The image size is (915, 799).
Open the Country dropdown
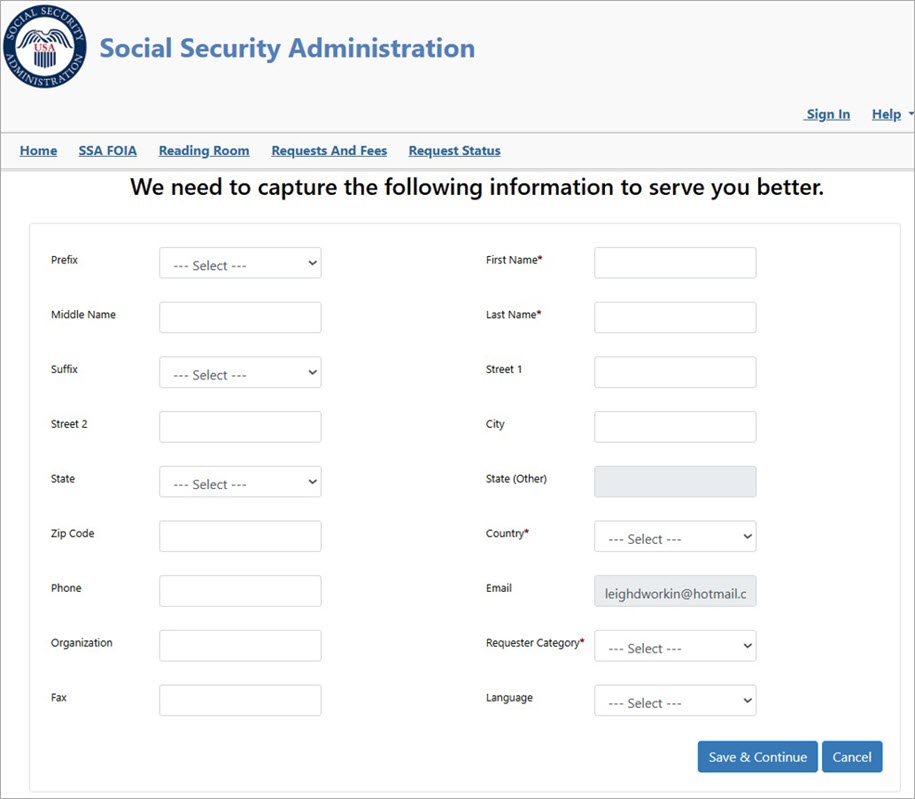(x=674, y=536)
